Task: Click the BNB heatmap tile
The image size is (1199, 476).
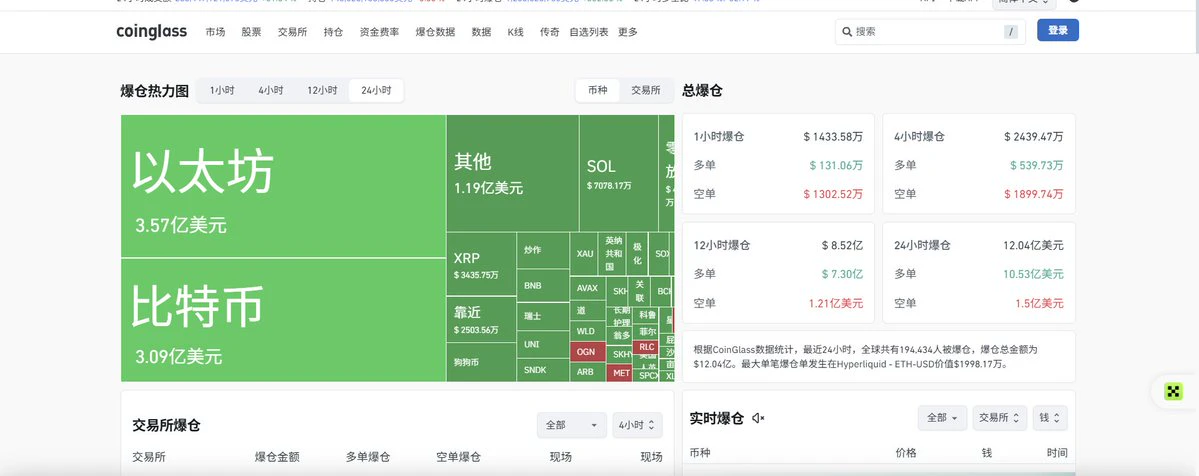Action: point(543,285)
